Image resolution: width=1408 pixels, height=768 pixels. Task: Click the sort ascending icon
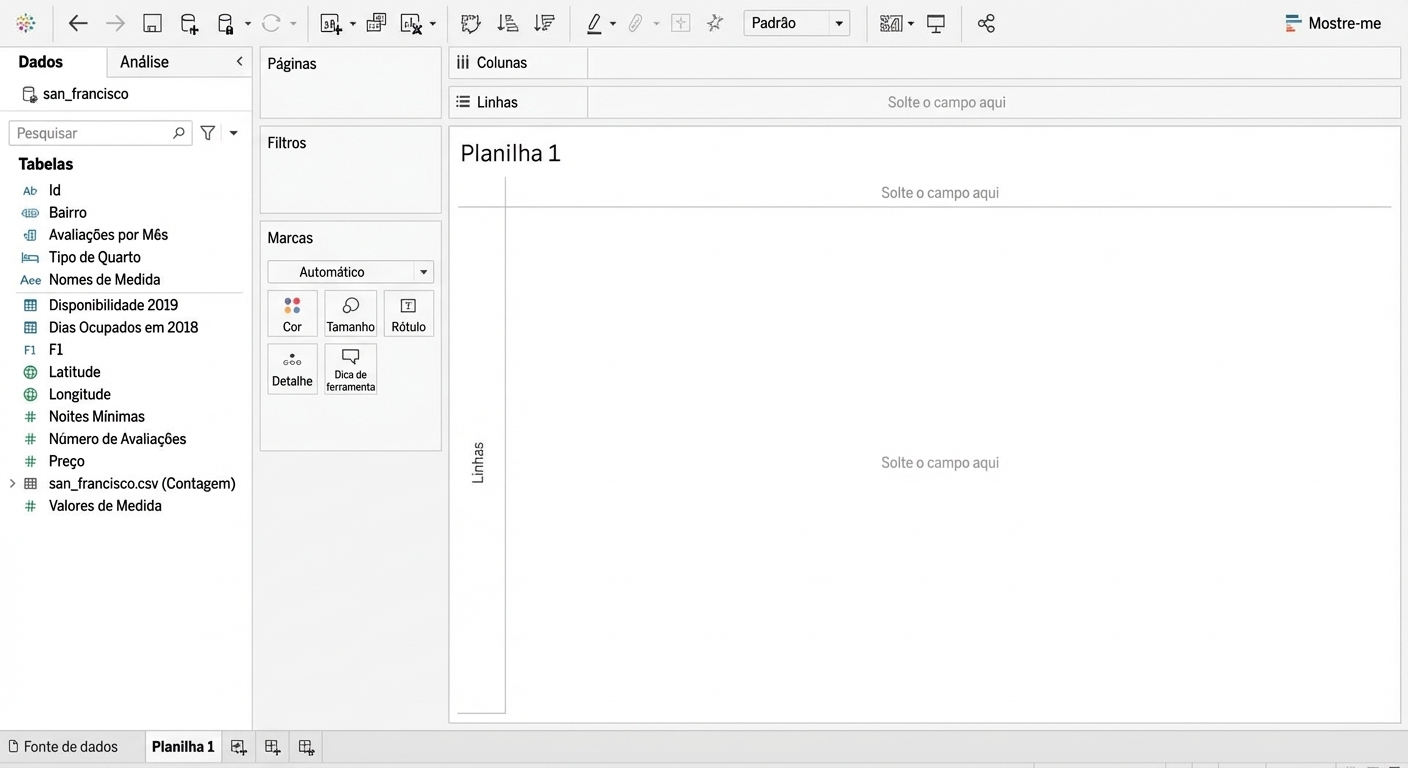point(507,23)
